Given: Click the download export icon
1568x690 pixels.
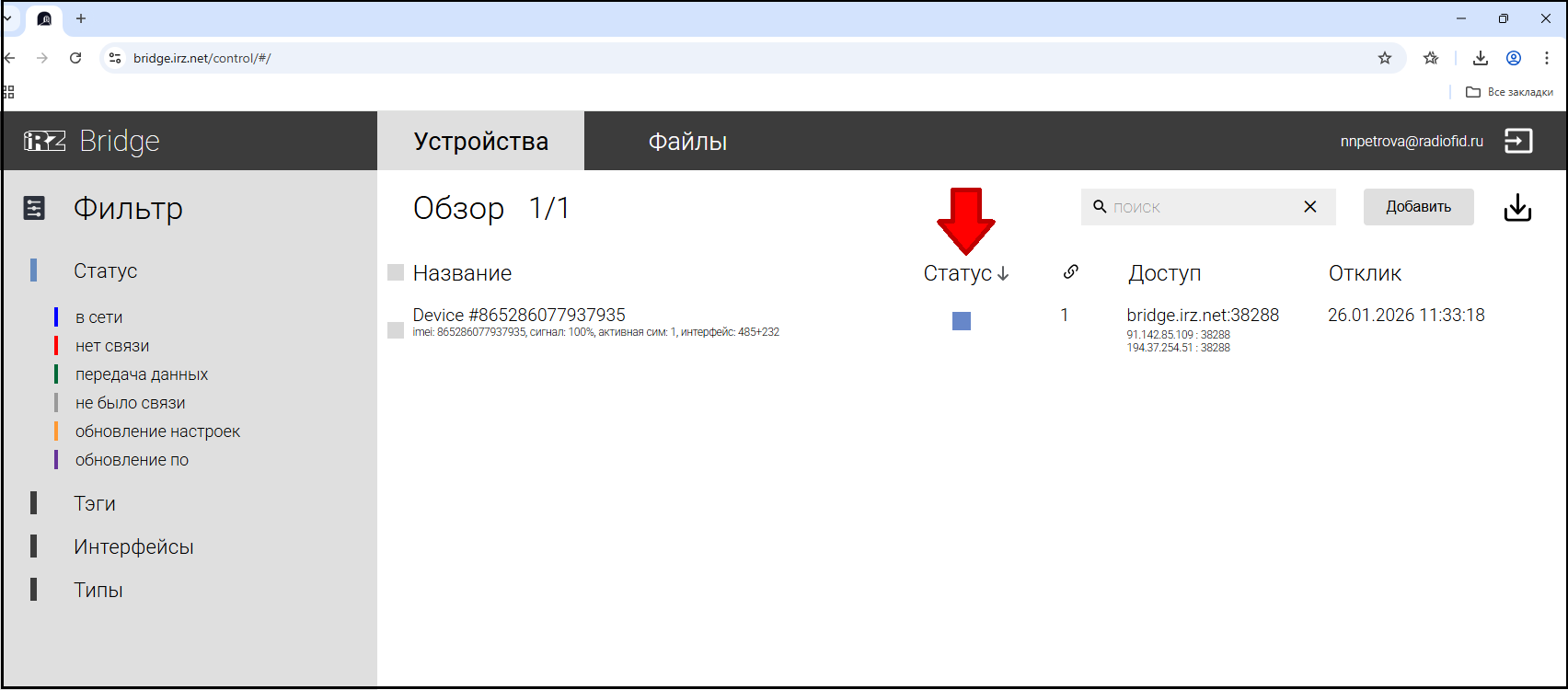Looking at the screenshot, I should pos(1517,208).
